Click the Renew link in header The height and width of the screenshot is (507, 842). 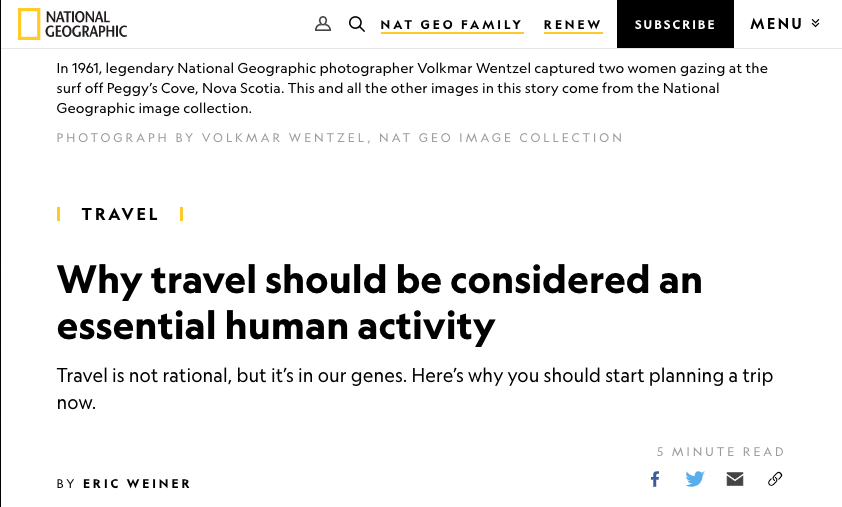(572, 25)
